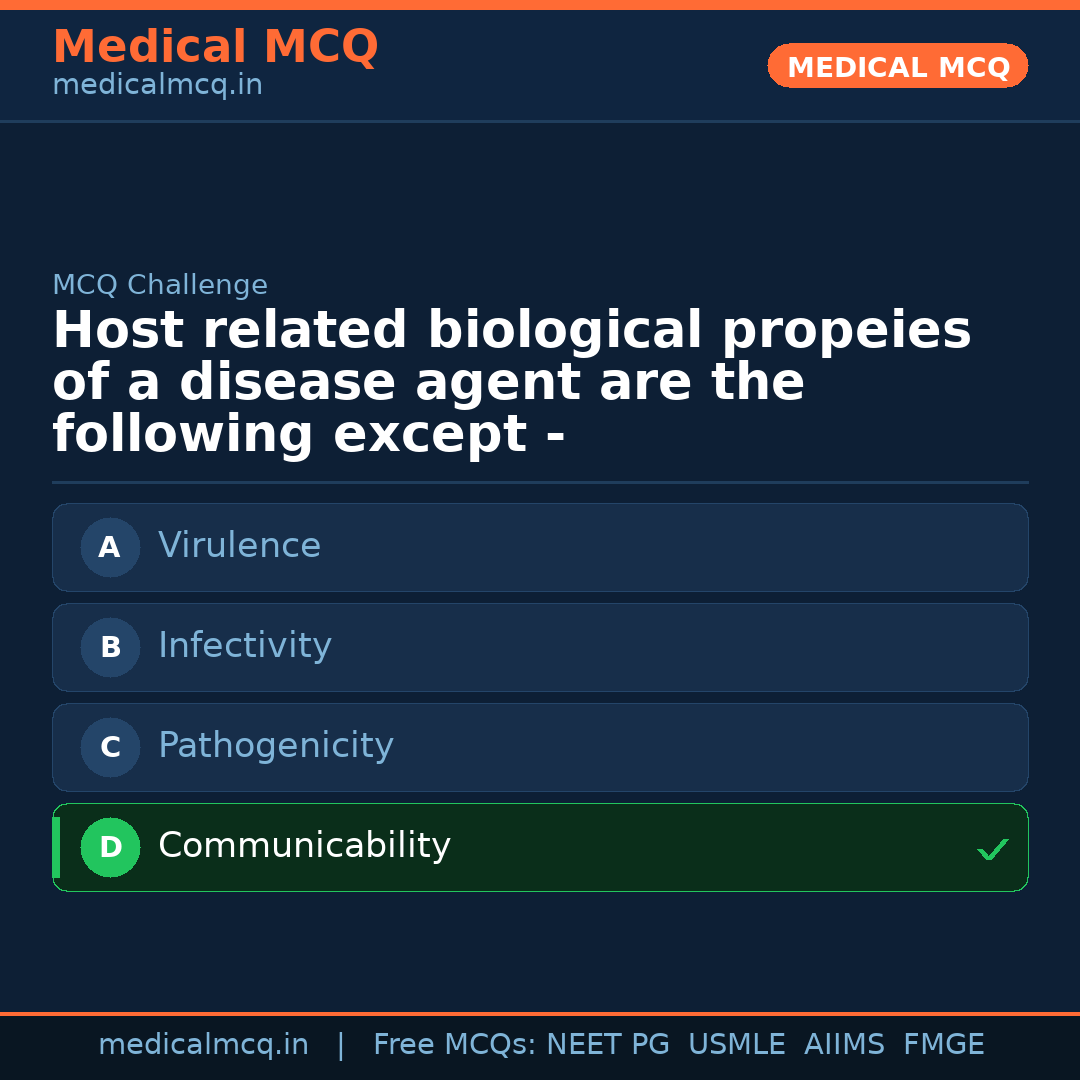This screenshot has width=1080, height=1080.
Task: Click the Medical MCQ header title
Action: (x=215, y=47)
